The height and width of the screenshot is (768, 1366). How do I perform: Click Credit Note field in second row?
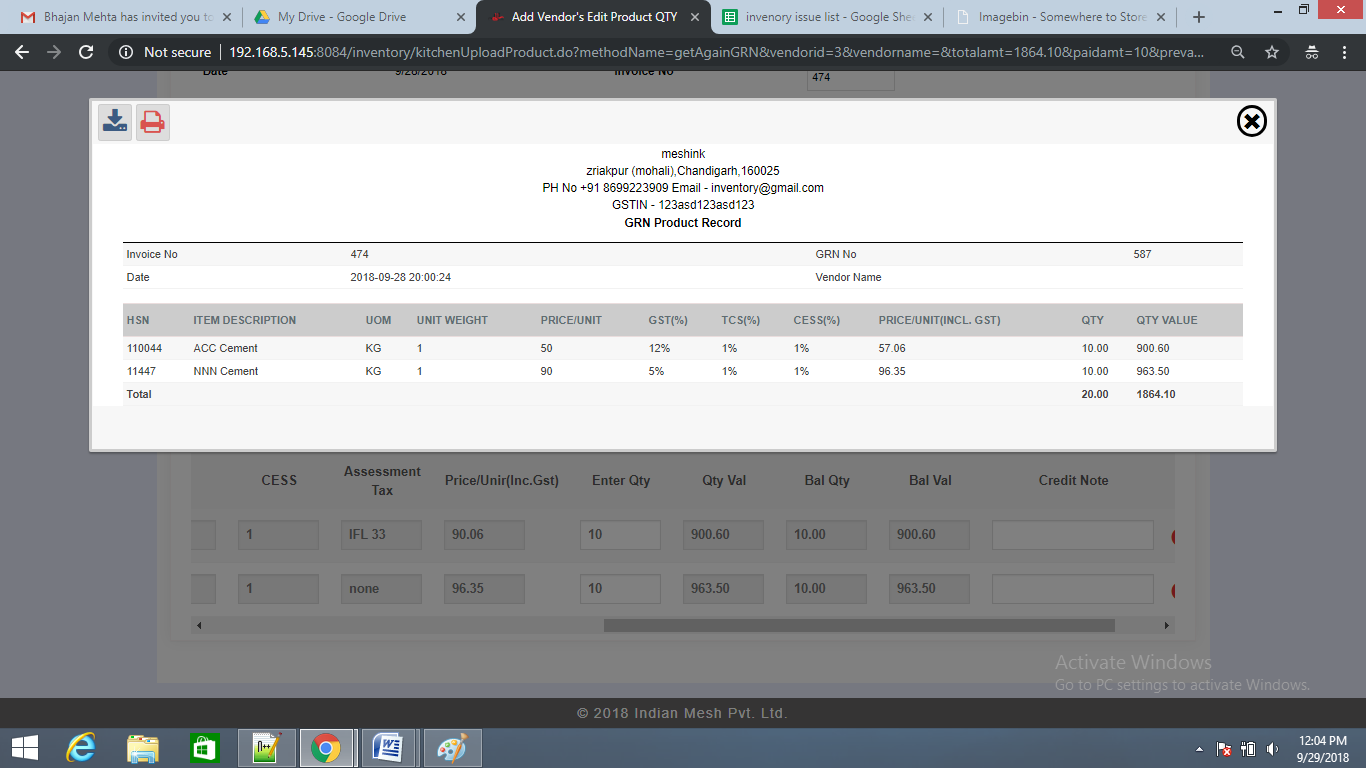pos(1072,589)
